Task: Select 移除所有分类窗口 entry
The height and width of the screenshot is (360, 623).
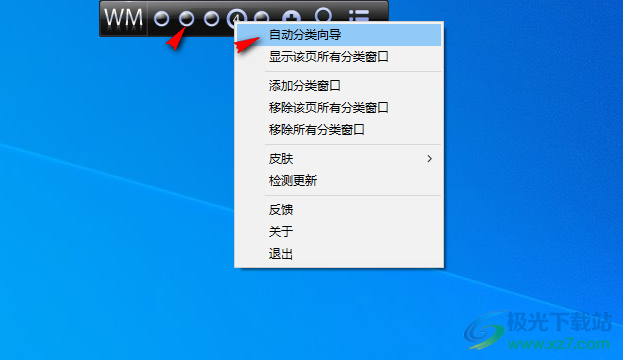Action: click(339, 130)
